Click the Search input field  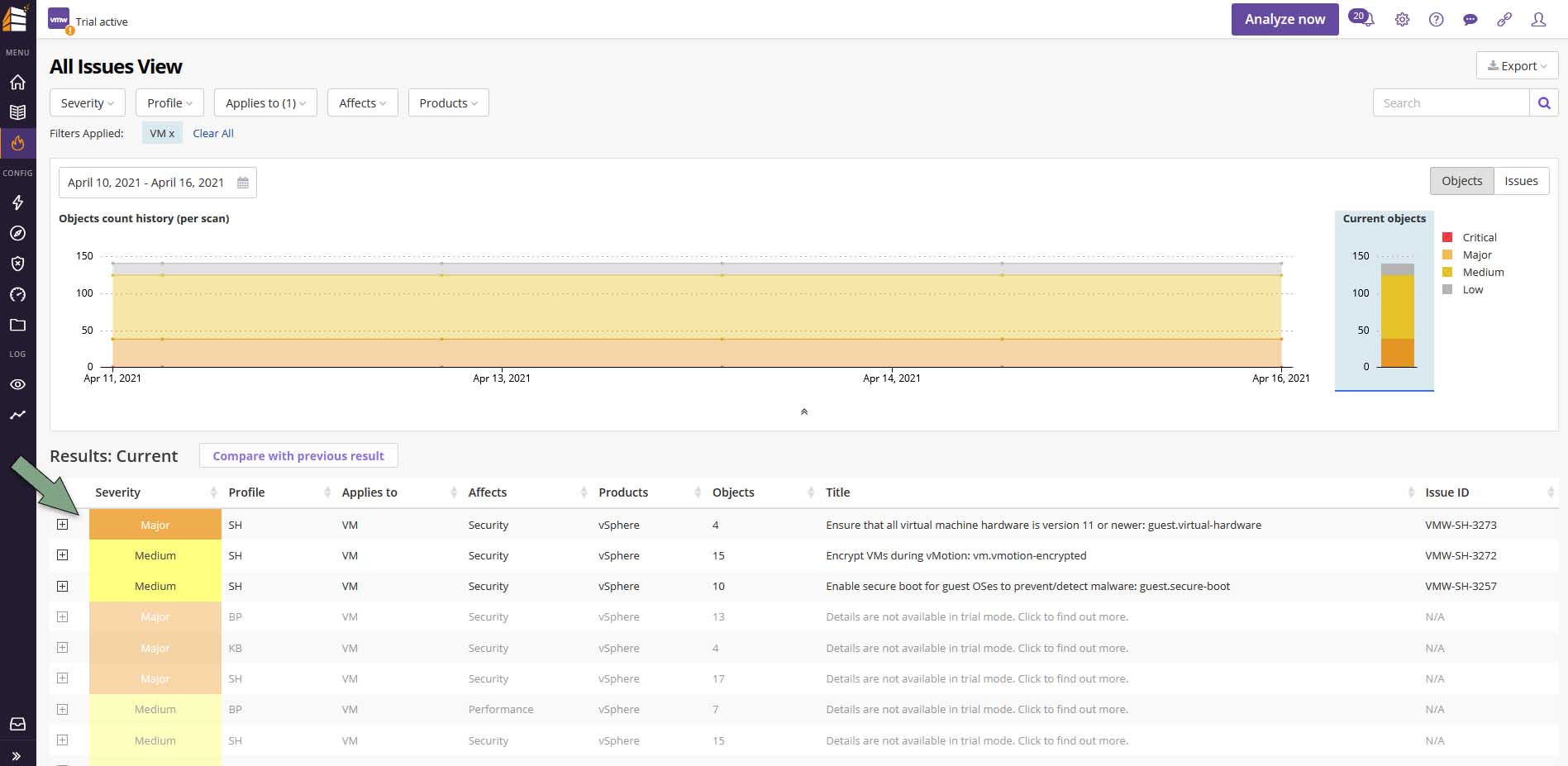[x=1451, y=103]
